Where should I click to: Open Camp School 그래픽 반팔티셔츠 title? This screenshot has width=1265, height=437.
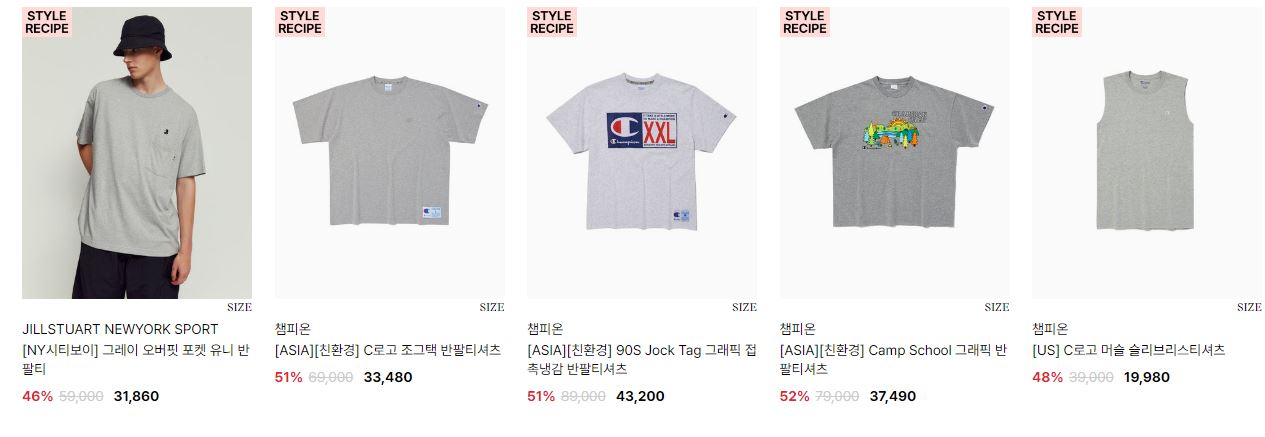(892, 360)
